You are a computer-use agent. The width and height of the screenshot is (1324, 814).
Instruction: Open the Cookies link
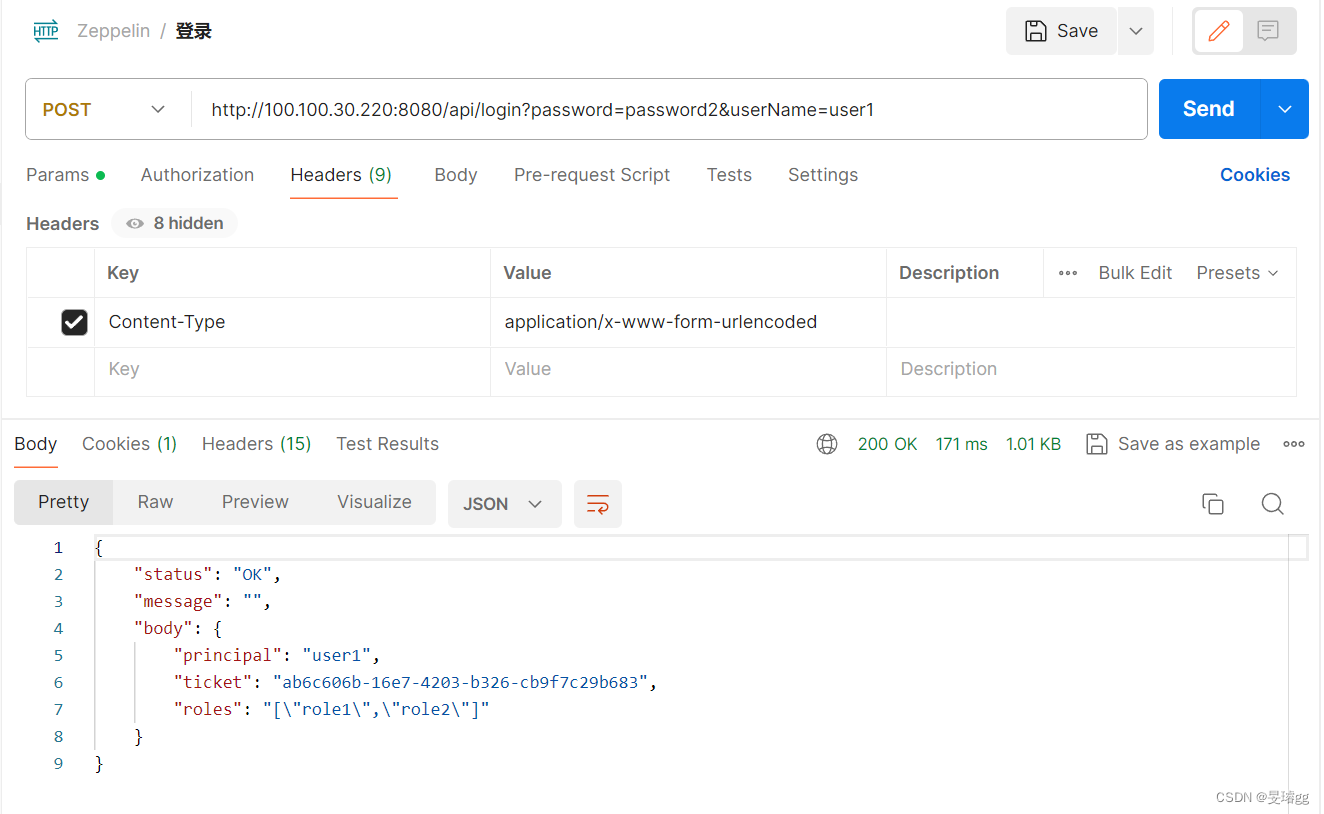[1255, 175]
